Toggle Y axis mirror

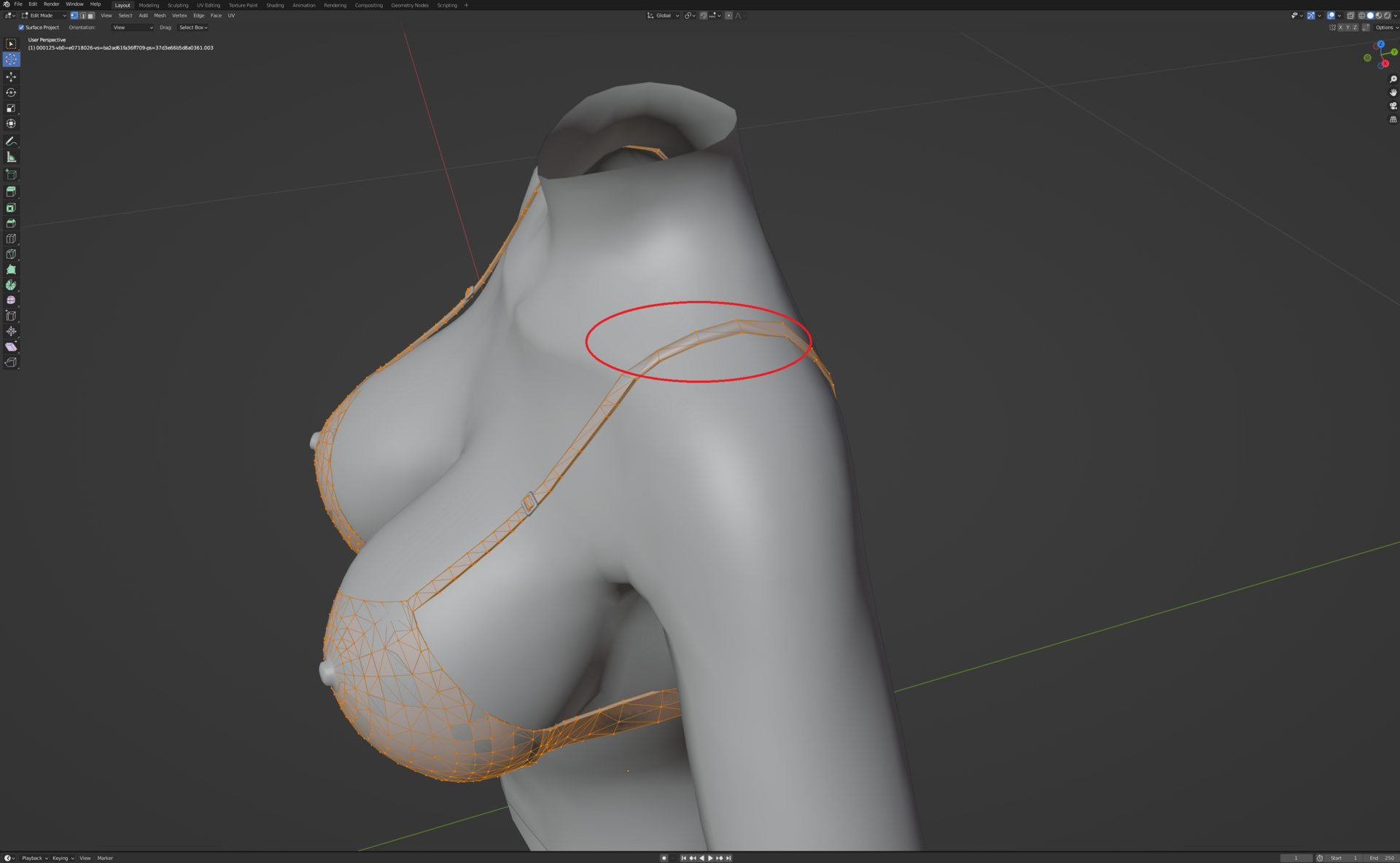pos(1347,28)
